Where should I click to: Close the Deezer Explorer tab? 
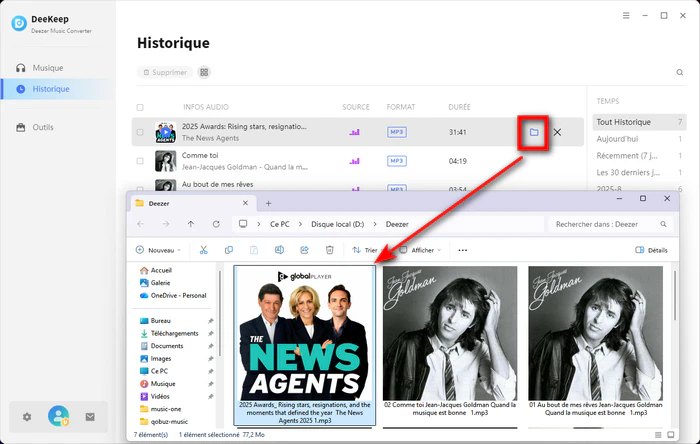[245, 203]
